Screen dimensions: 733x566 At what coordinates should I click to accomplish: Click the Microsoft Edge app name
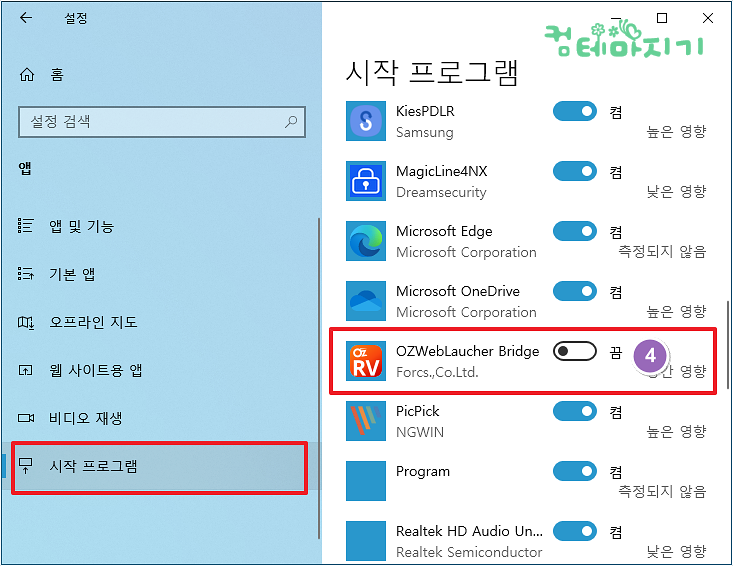pyautogui.click(x=444, y=231)
